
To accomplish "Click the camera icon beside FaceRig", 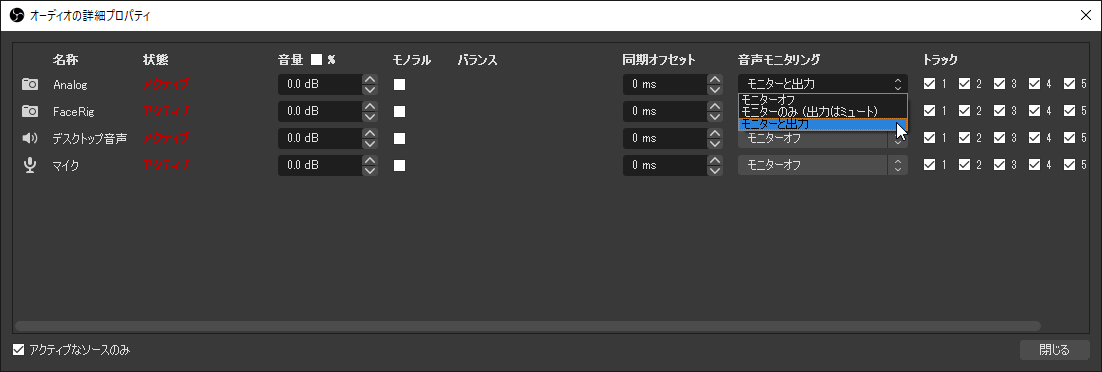I will tap(30, 111).
